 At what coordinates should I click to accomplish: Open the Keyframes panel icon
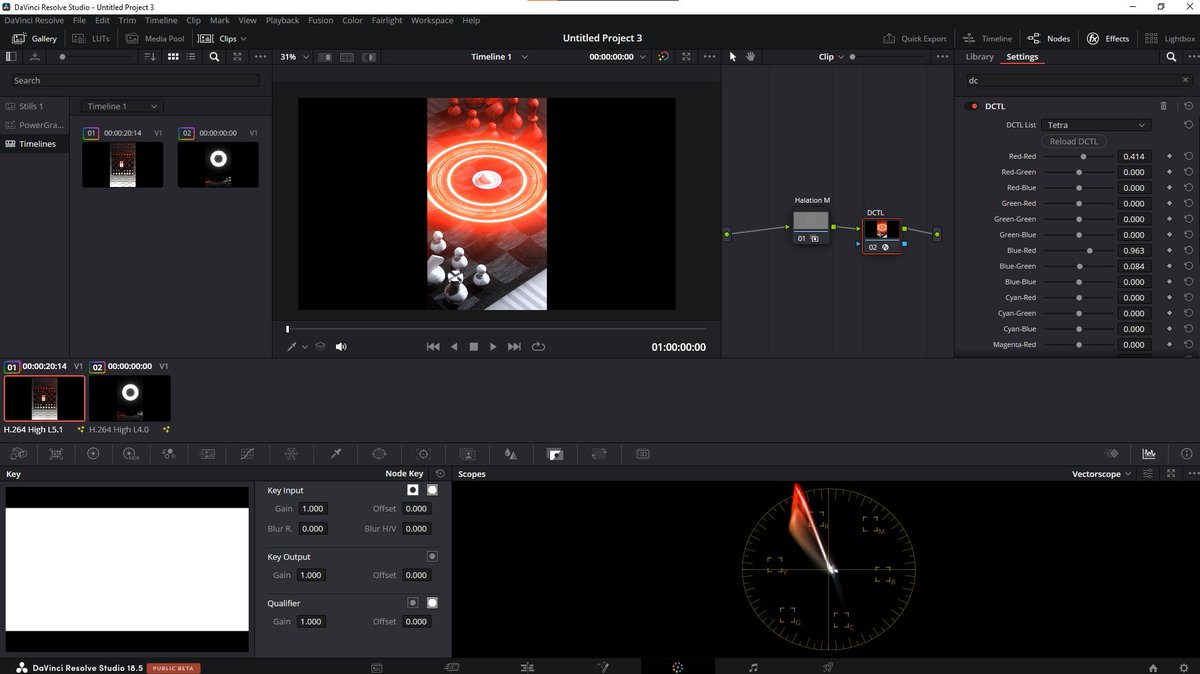[x=1111, y=454]
